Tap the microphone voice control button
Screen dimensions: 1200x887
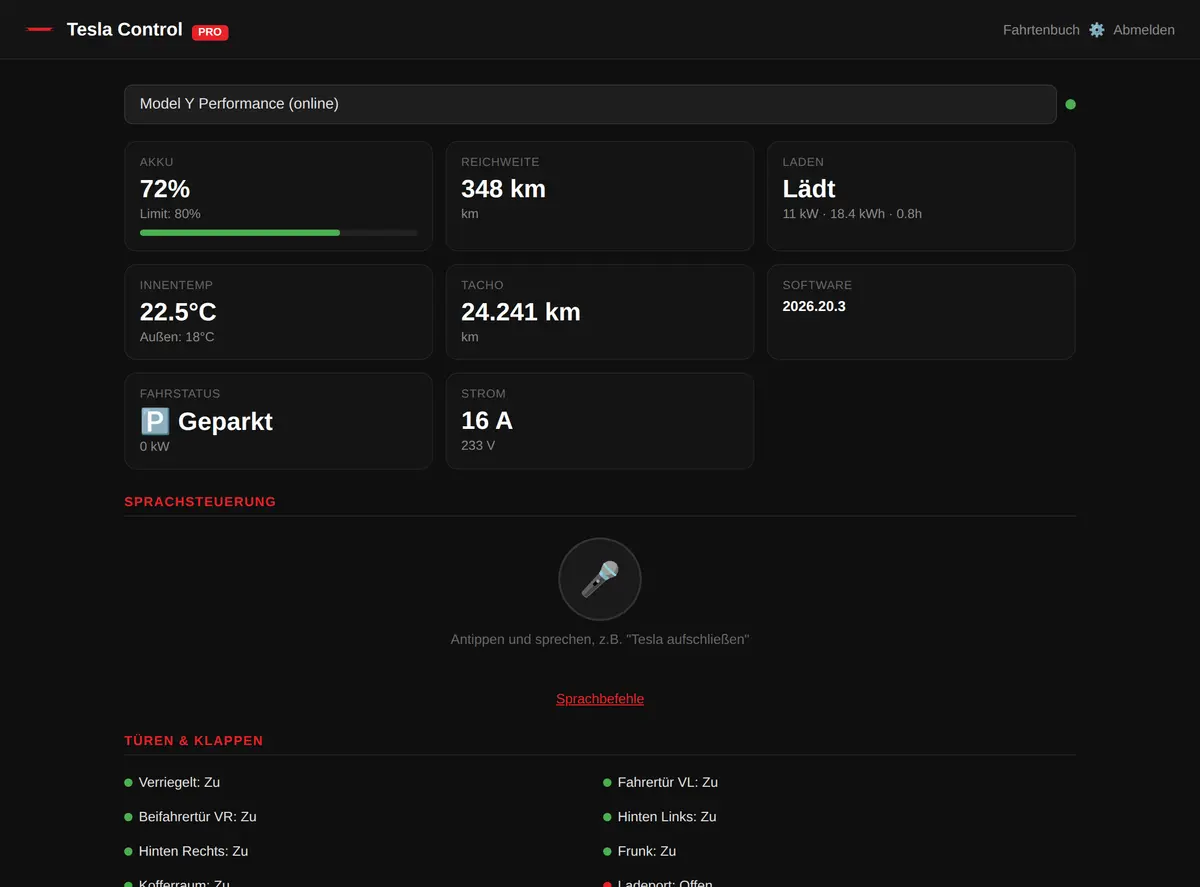click(x=600, y=579)
